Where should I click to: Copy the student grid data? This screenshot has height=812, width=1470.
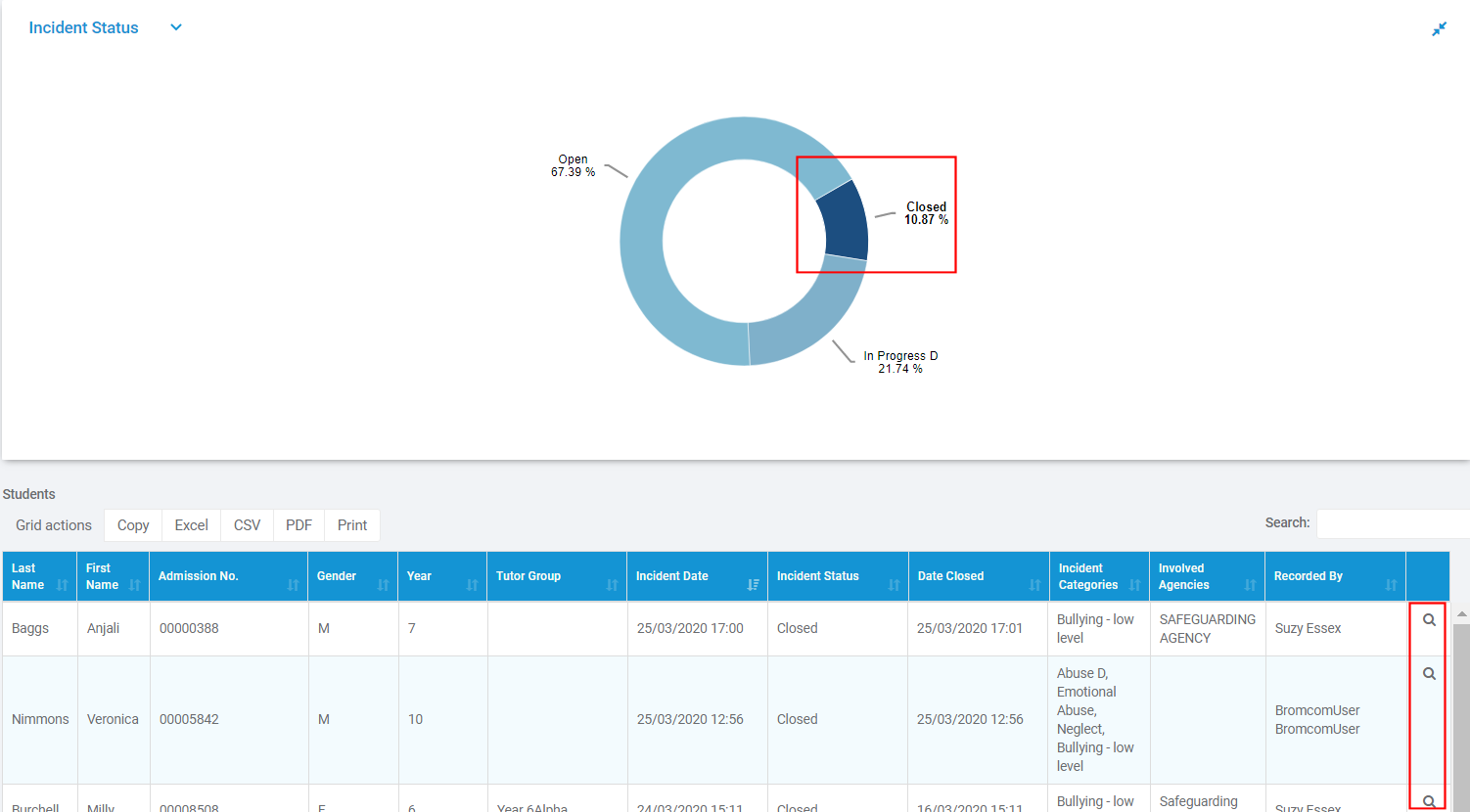click(x=132, y=524)
